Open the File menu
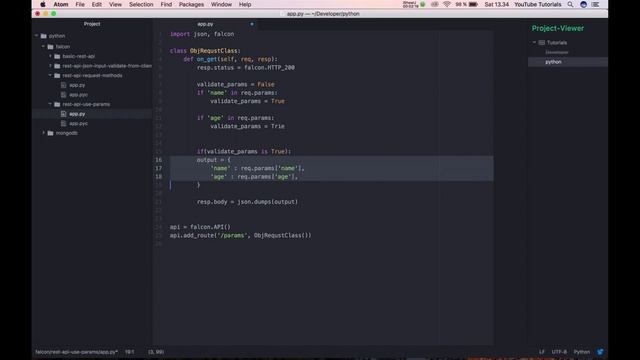640x360 pixels. 80,4
